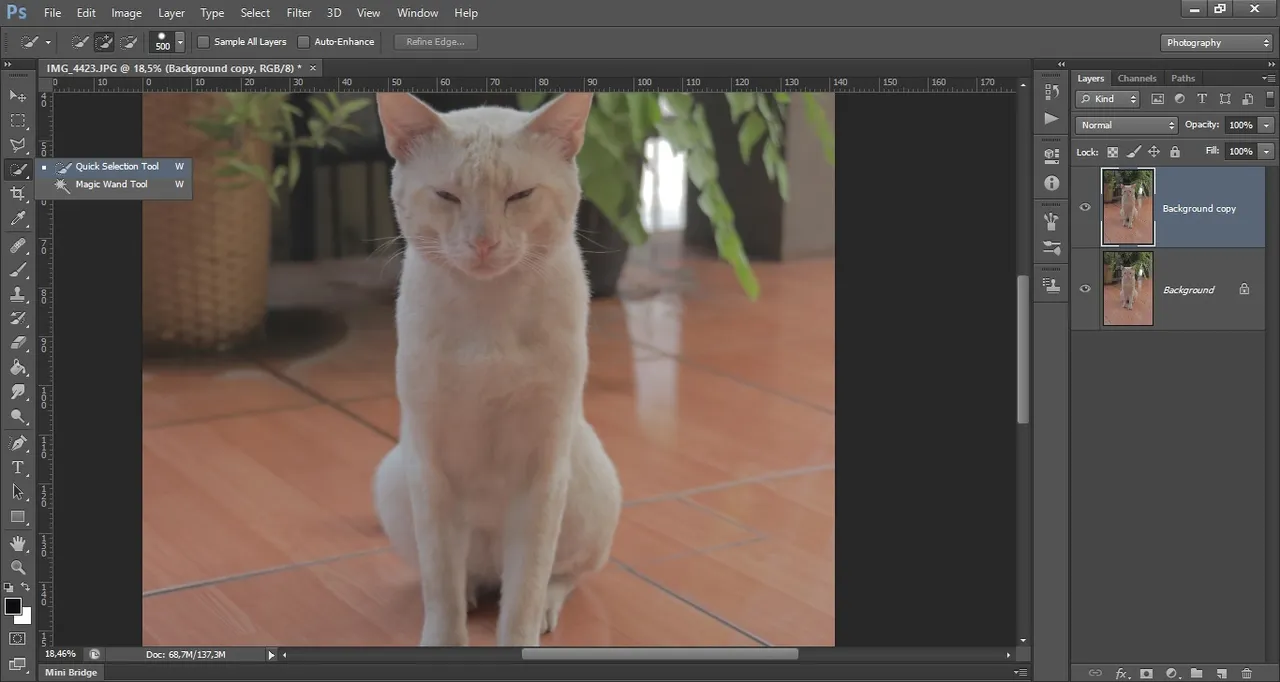Select the Move tool
The height and width of the screenshot is (682, 1280).
[17, 96]
